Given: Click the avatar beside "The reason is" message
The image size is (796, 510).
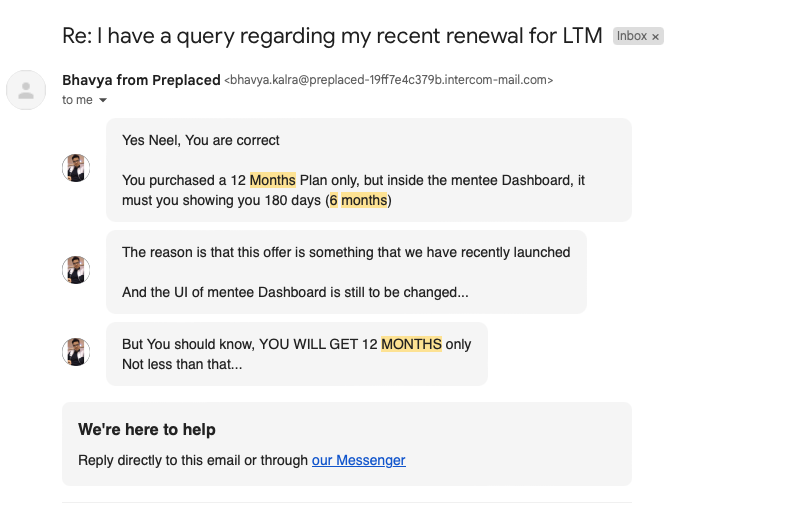Looking at the screenshot, I should click(76, 270).
